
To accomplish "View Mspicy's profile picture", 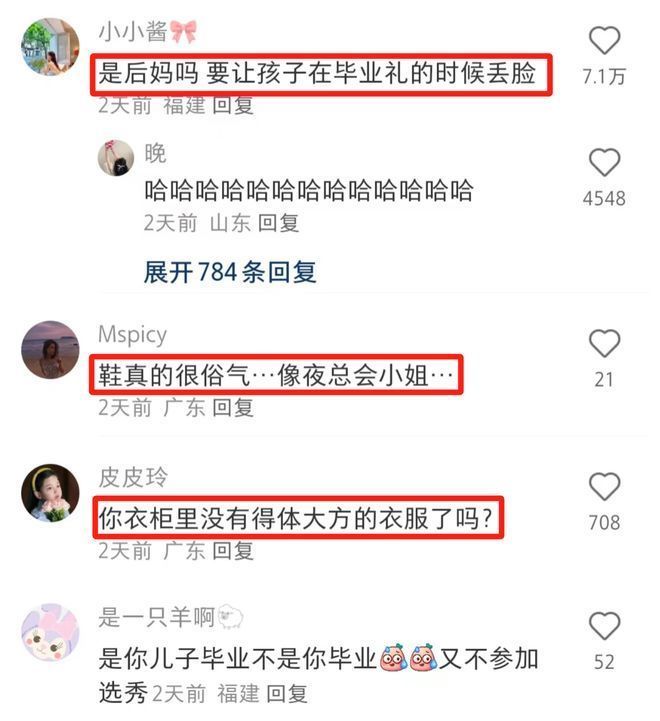I will tap(50, 349).
